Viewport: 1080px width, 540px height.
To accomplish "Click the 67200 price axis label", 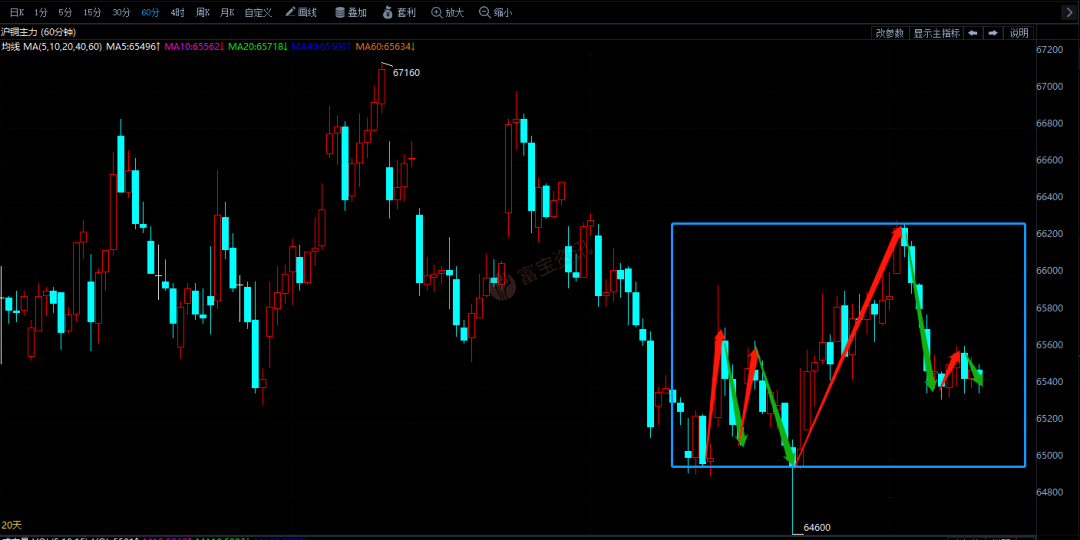I will 1051,50.
